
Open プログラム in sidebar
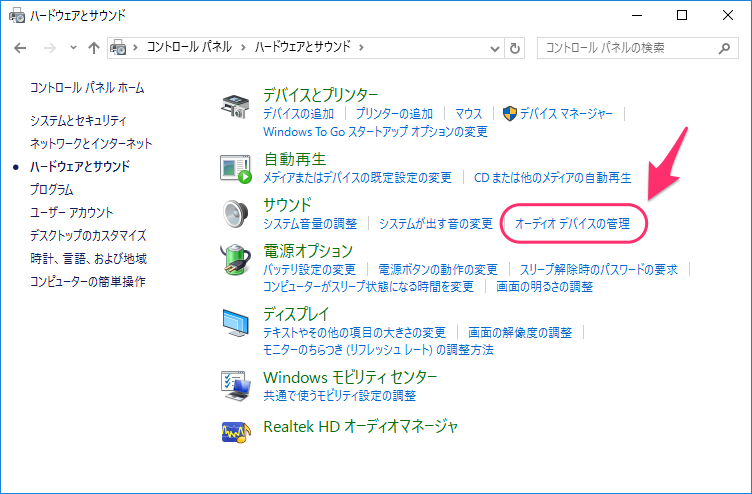[51, 189]
